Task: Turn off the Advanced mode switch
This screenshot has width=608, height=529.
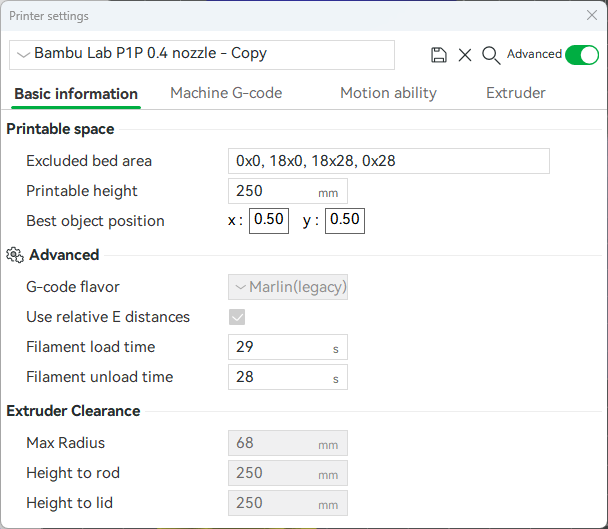Action: click(582, 55)
